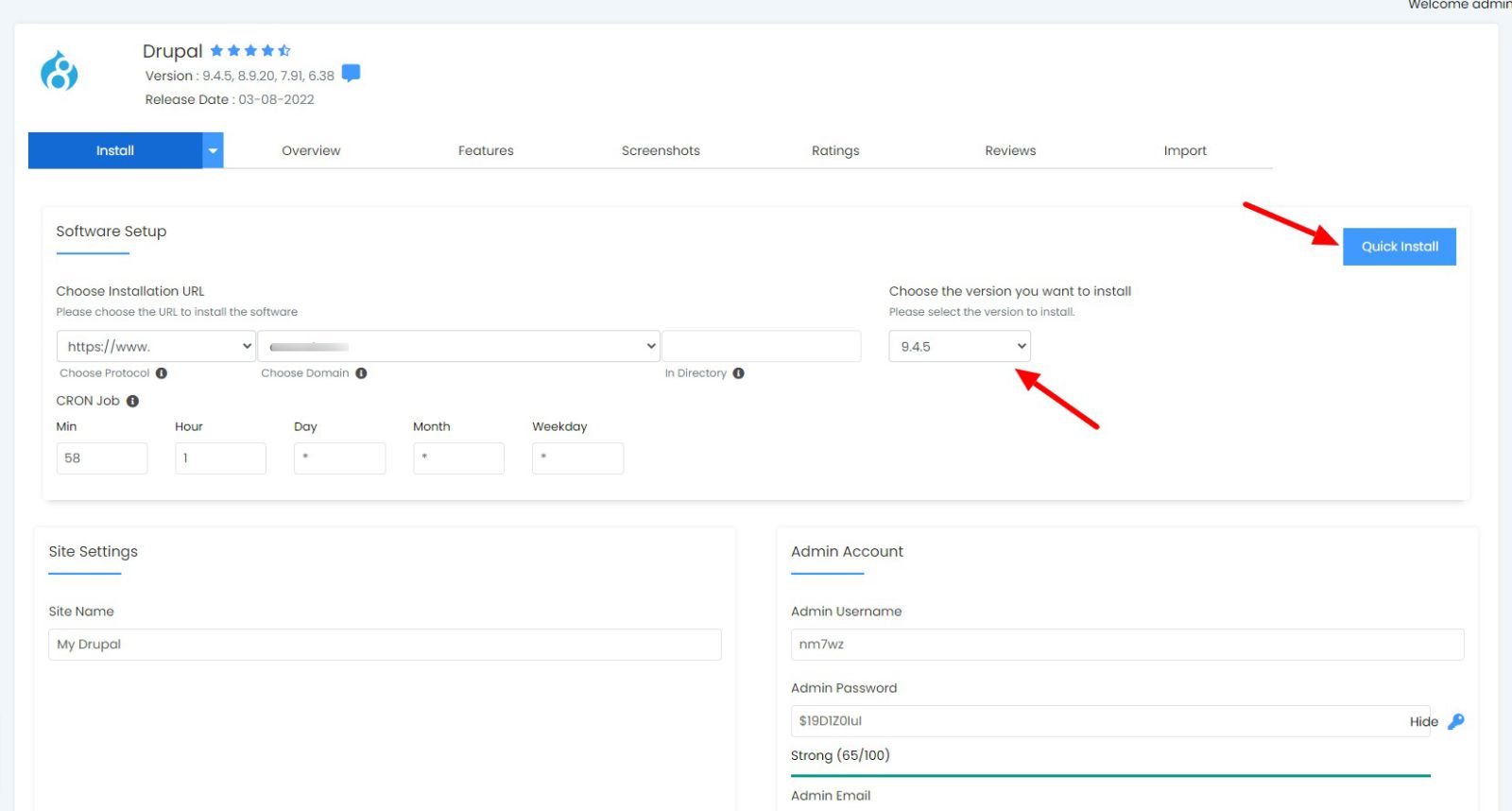Image resolution: width=1512 pixels, height=811 pixels.
Task: Open the https://www. protocol dropdown
Action: click(x=156, y=346)
